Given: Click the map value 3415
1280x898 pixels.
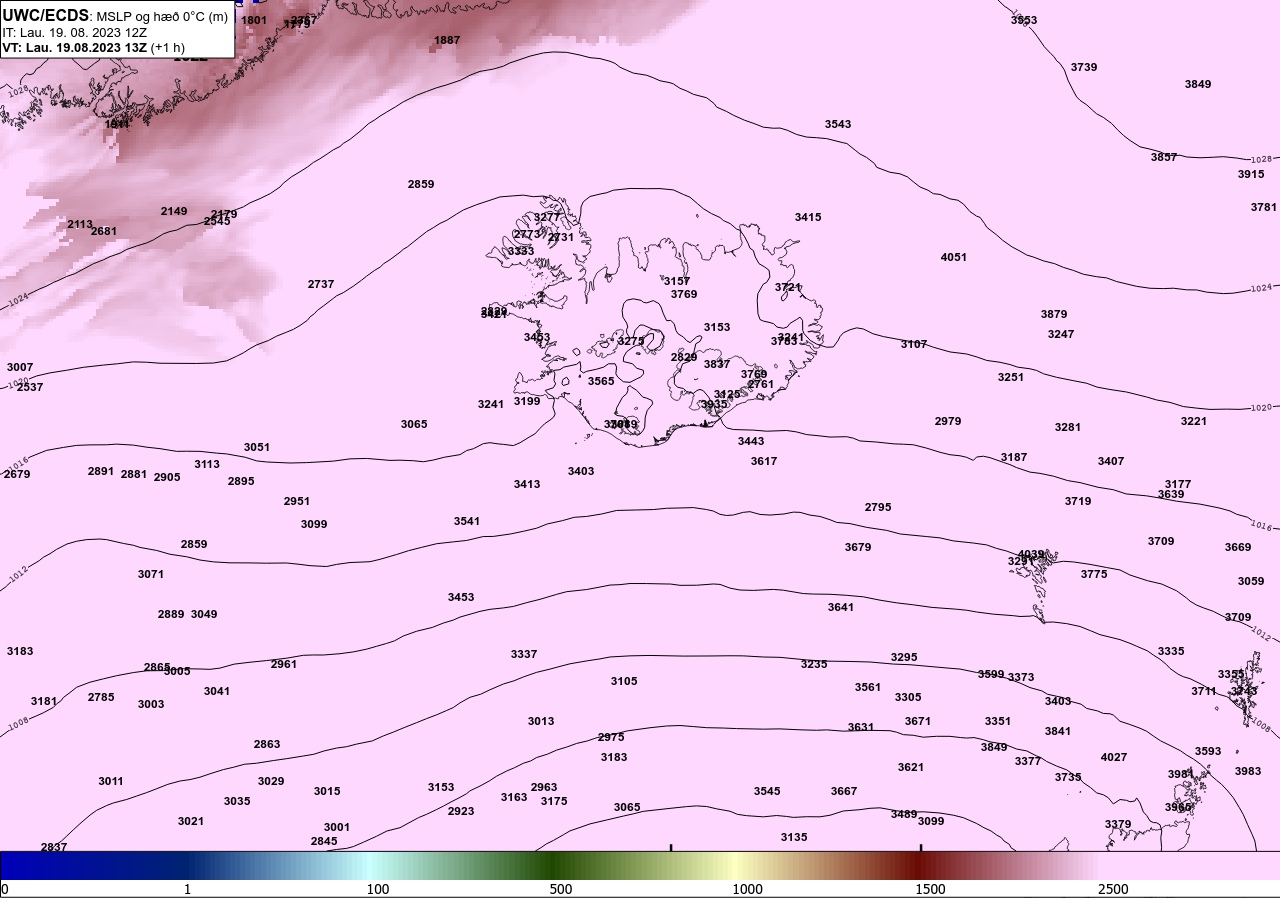Looking at the screenshot, I should [x=808, y=217].
